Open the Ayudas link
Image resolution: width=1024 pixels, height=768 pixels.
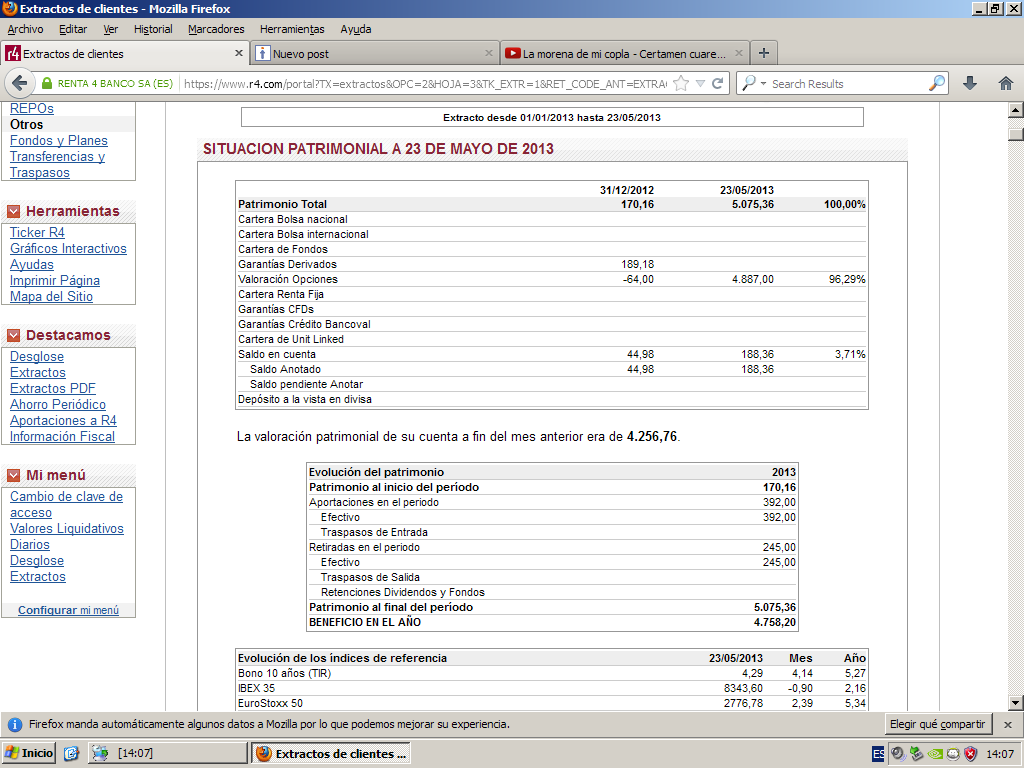pos(31,264)
